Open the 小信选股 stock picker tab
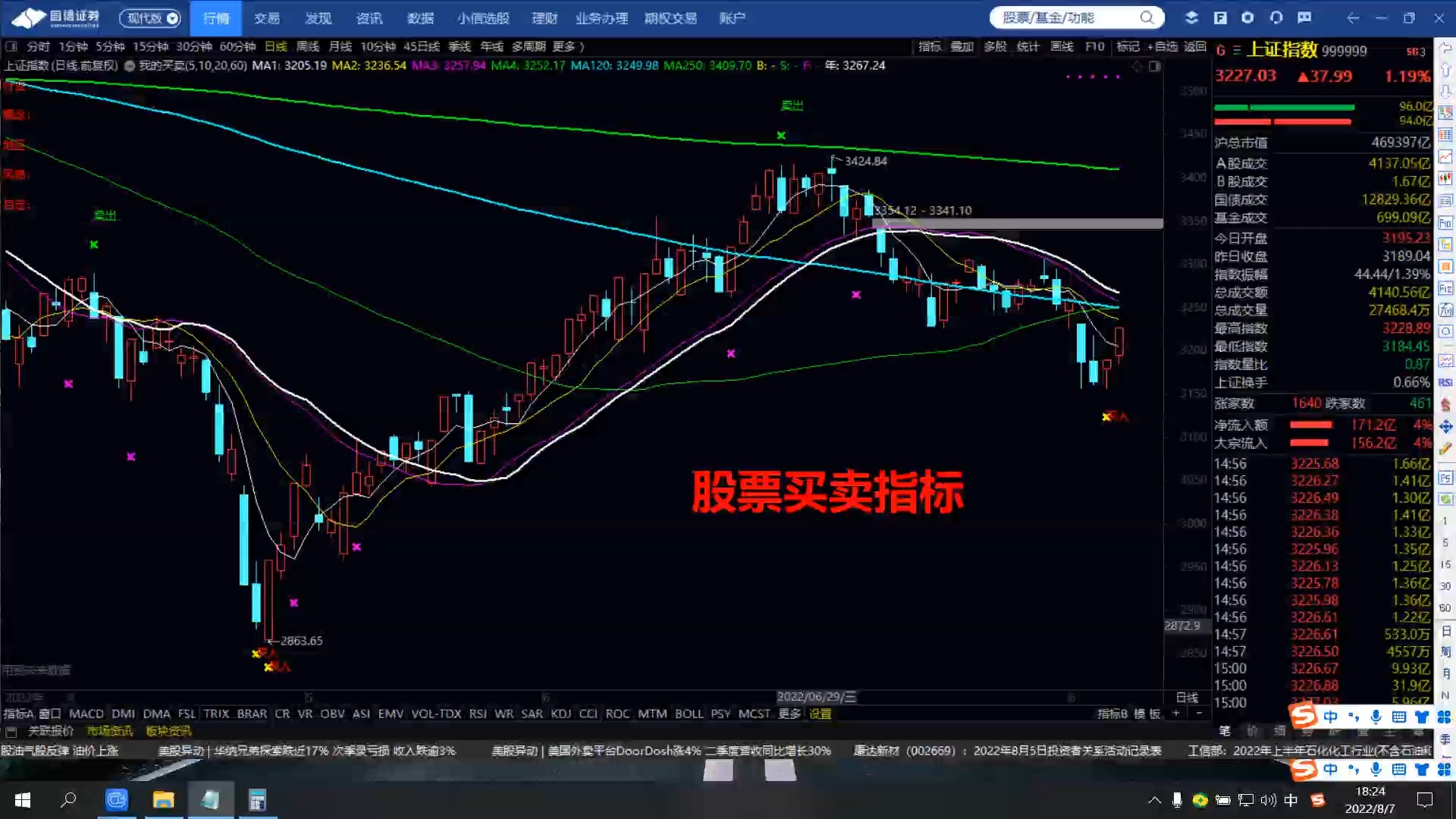 point(483,18)
